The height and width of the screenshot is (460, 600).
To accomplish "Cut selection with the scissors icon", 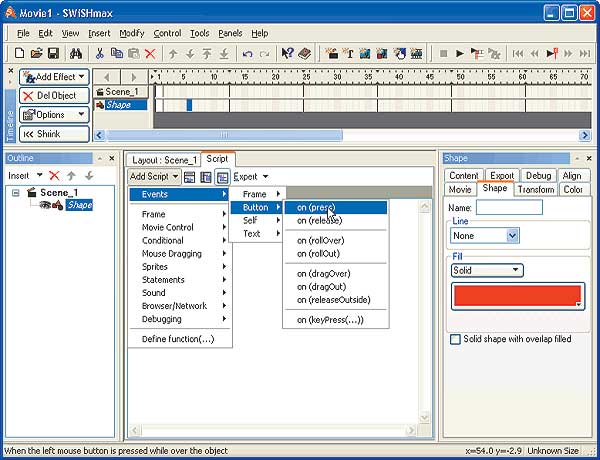I will click(99, 53).
